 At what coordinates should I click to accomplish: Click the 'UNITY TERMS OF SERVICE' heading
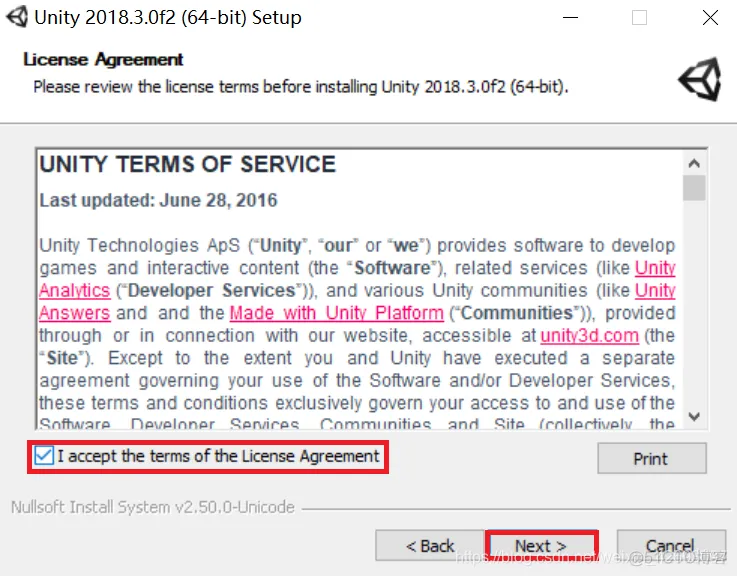coord(188,165)
